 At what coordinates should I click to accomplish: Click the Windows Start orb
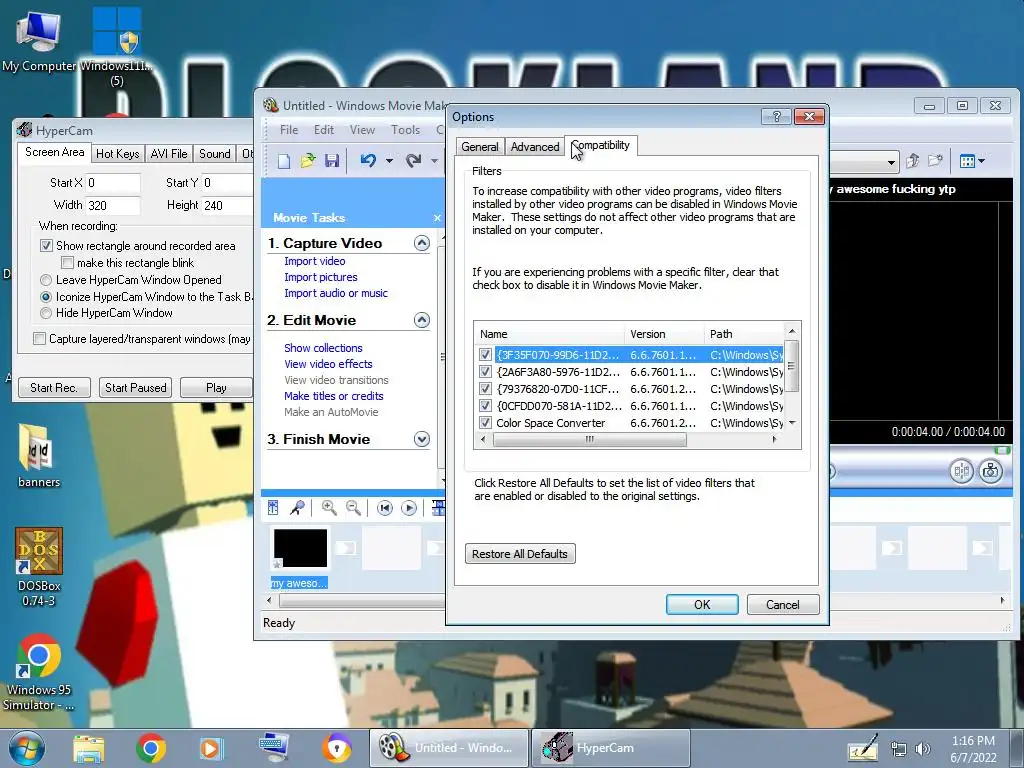pyautogui.click(x=27, y=748)
